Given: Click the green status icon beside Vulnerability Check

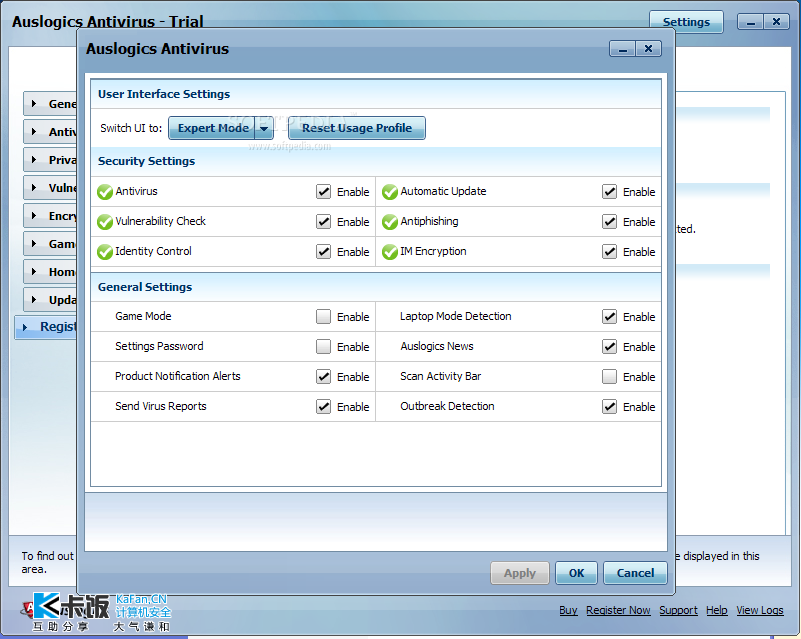Looking at the screenshot, I should point(105,222).
